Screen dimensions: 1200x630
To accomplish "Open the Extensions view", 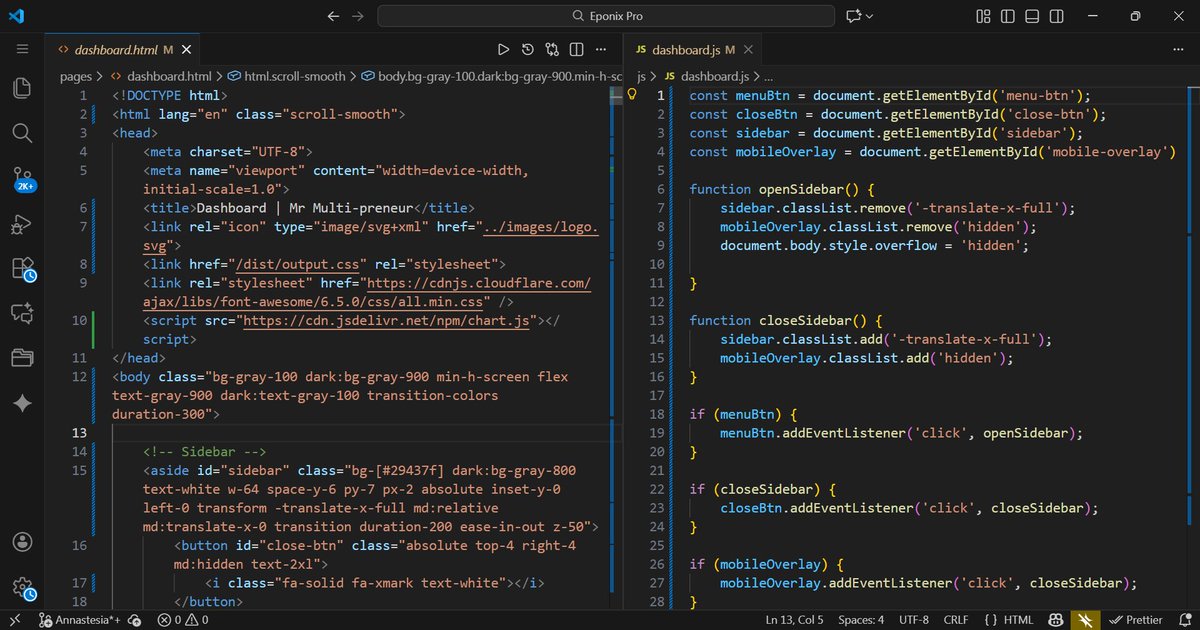I will click(x=22, y=269).
